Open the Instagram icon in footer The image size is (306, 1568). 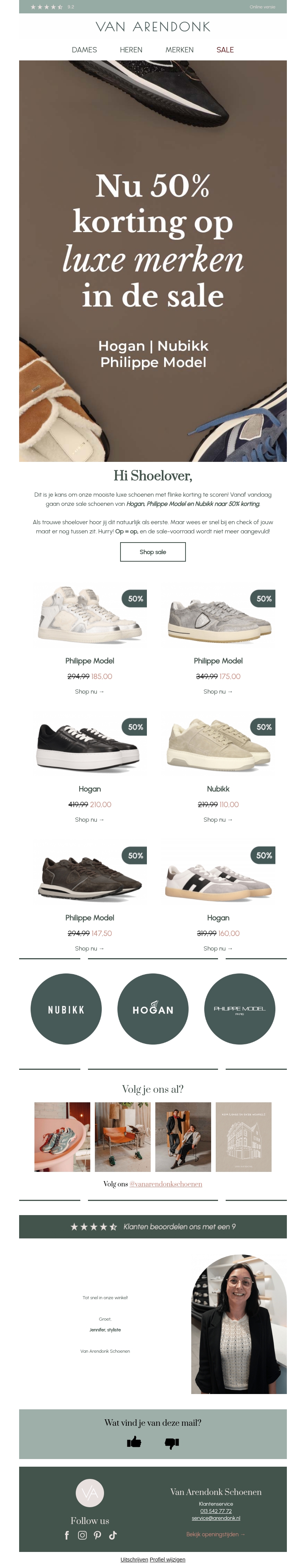(x=82, y=1535)
